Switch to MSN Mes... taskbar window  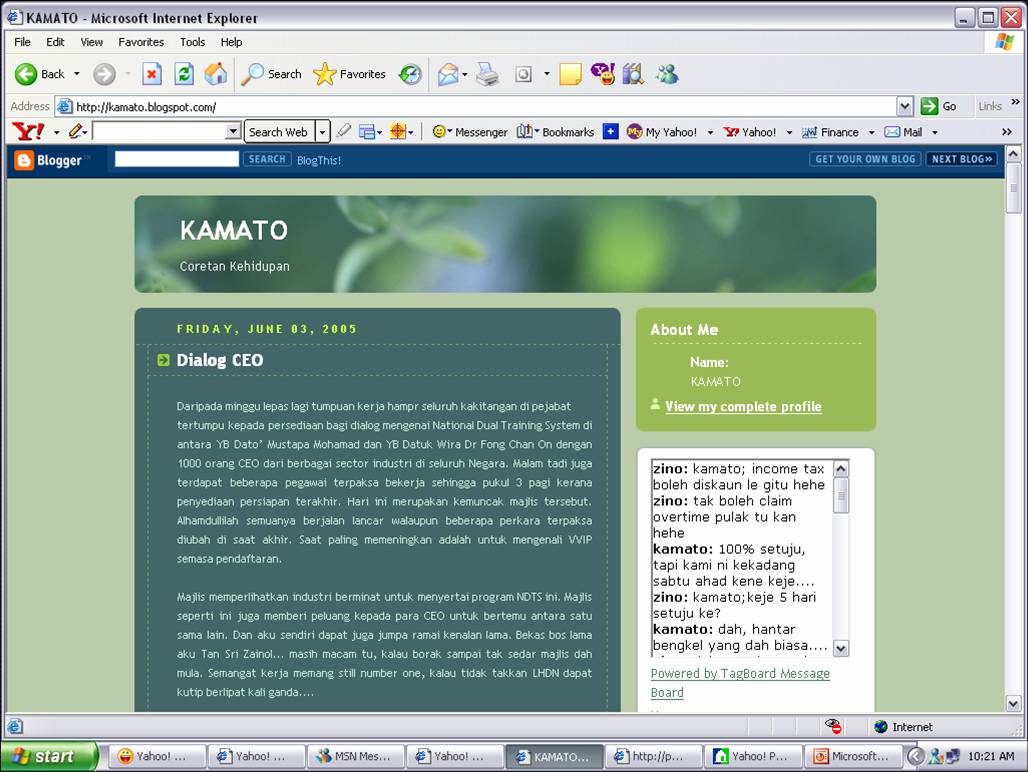tap(355, 756)
